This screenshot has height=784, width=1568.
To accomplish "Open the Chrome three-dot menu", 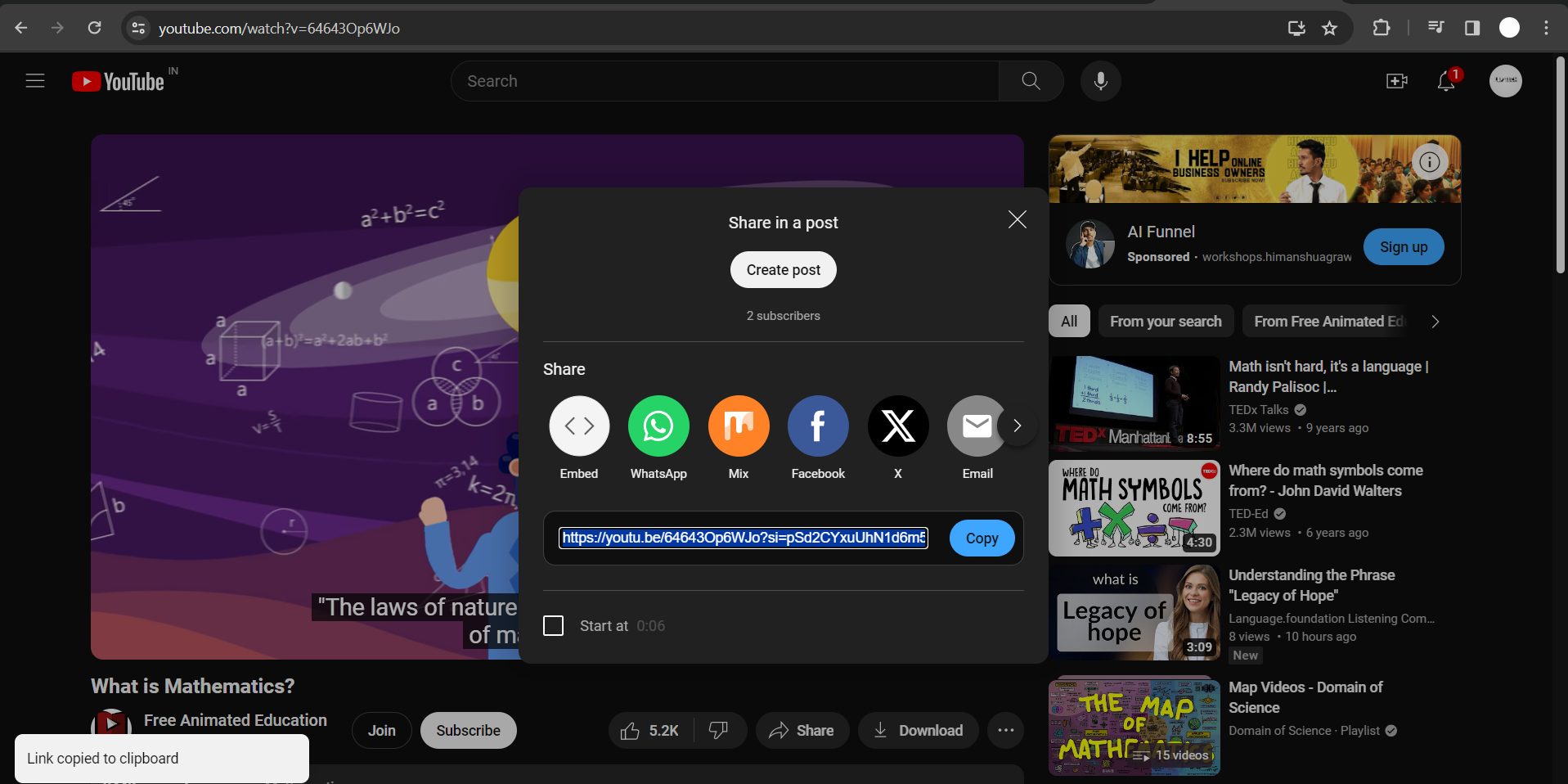I will click(x=1546, y=28).
